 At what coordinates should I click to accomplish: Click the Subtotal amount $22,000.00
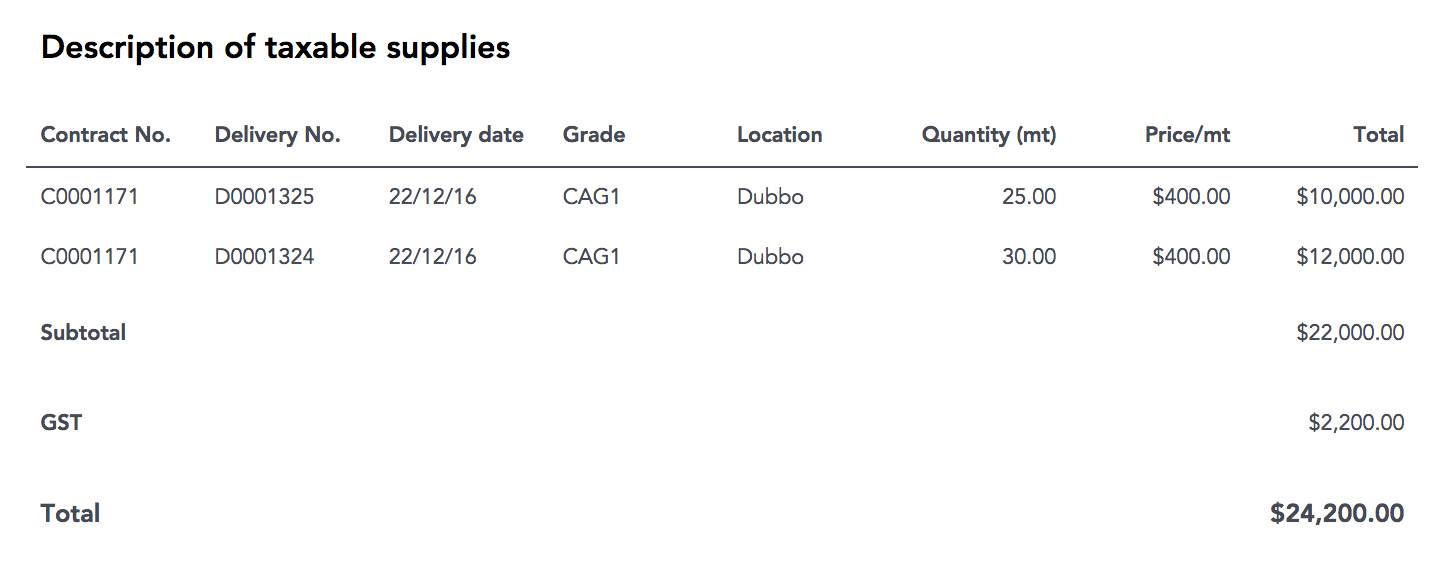click(1350, 333)
